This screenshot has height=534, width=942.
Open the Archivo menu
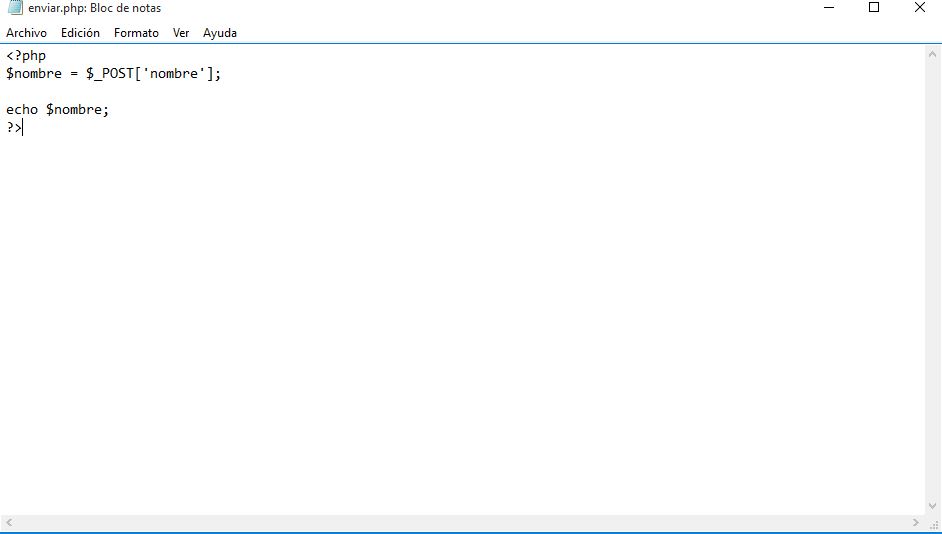click(26, 33)
